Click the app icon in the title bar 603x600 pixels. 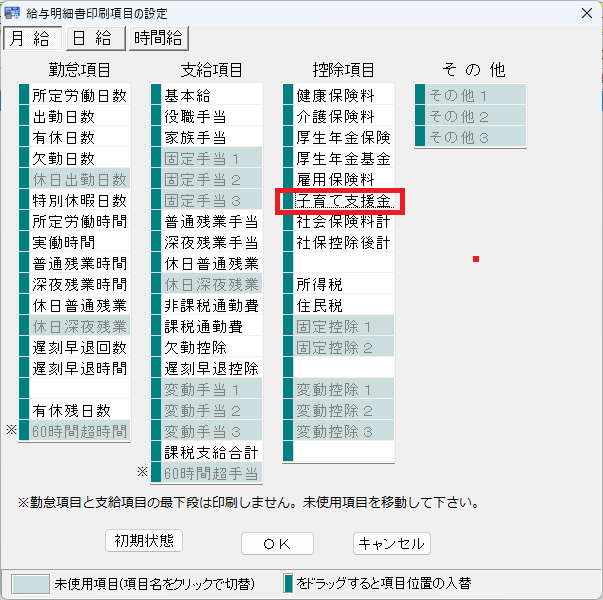pos(13,13)
